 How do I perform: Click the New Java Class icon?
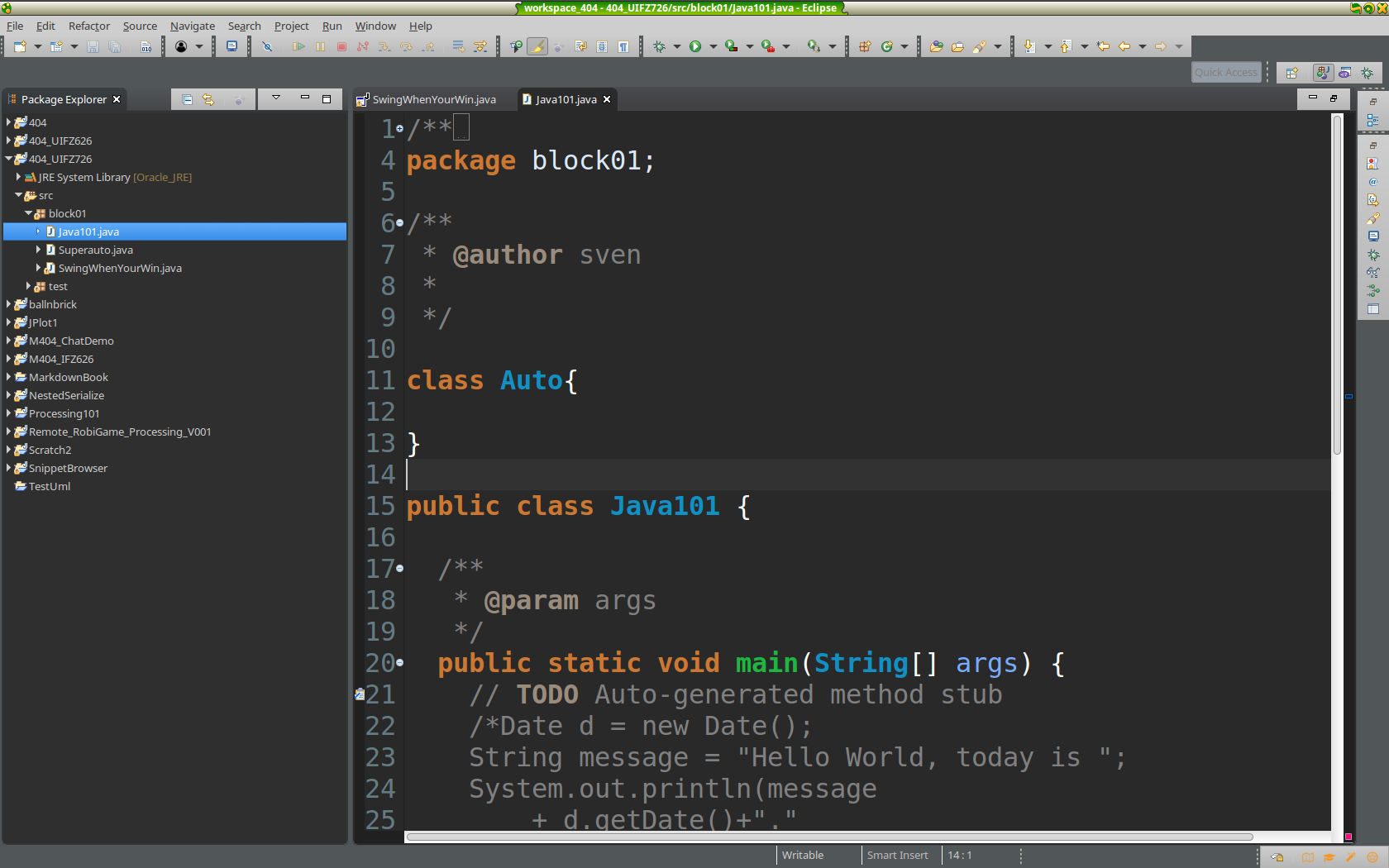pos(887,47)
